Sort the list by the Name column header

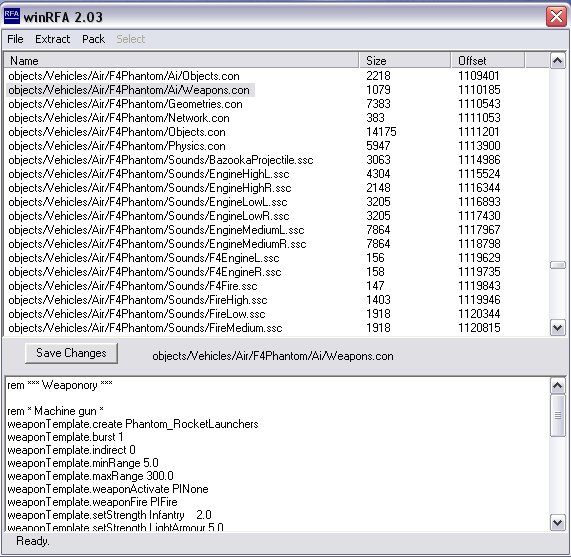(181, 60)
